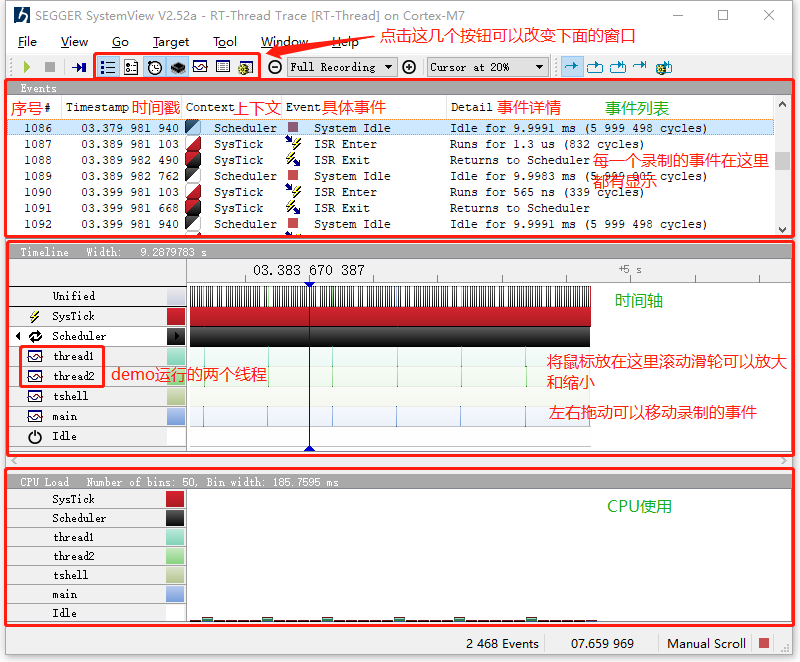
Task: Open the Tool menu
Action: pos(225,42)
